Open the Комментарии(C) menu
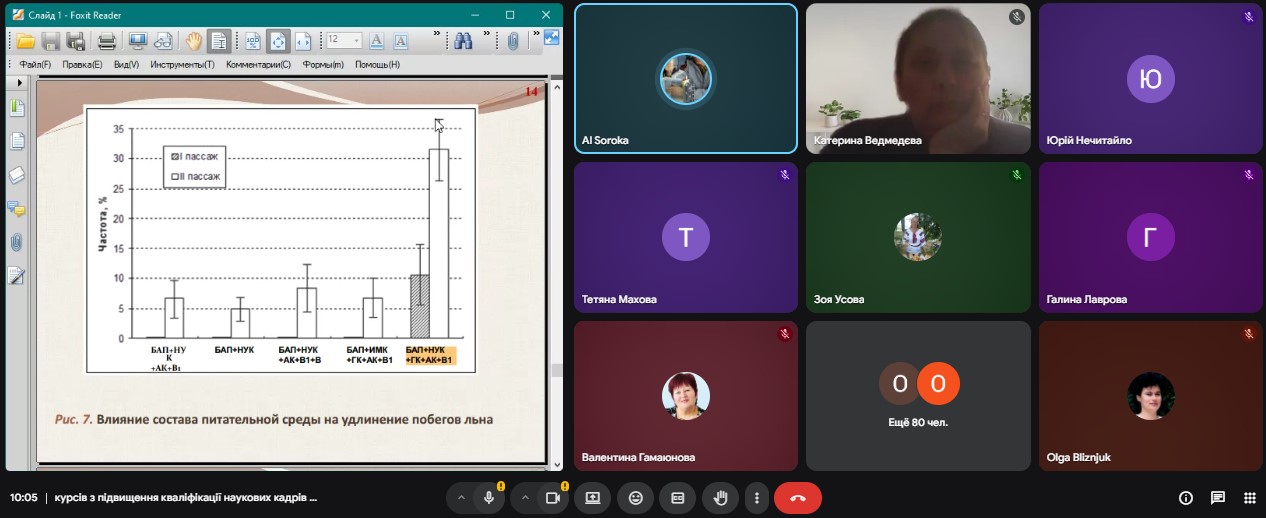Image resolution: width=1266 pixels, height=518 pixels. [x=258, y=65]
